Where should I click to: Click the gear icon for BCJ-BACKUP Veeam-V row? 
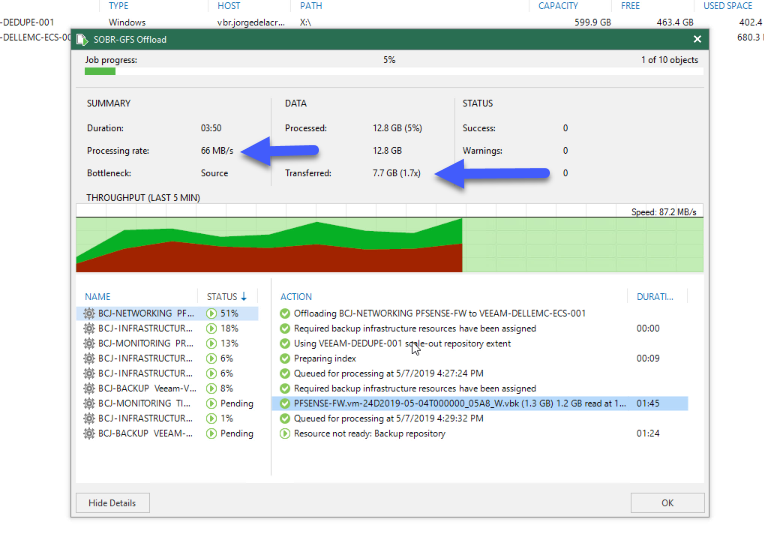(x=89, y=388)
